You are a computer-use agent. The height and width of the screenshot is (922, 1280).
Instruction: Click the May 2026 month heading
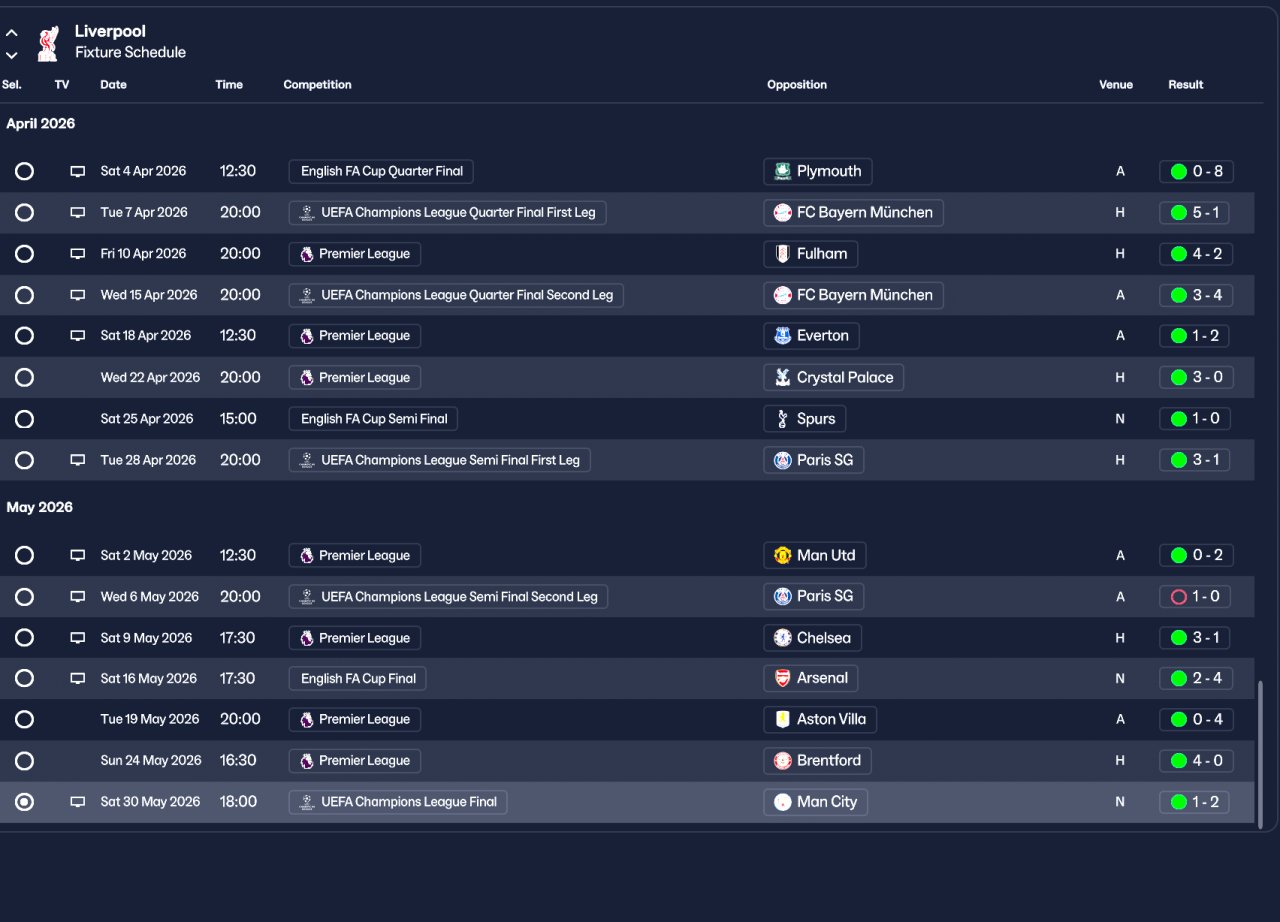click(x=40, y=507)
